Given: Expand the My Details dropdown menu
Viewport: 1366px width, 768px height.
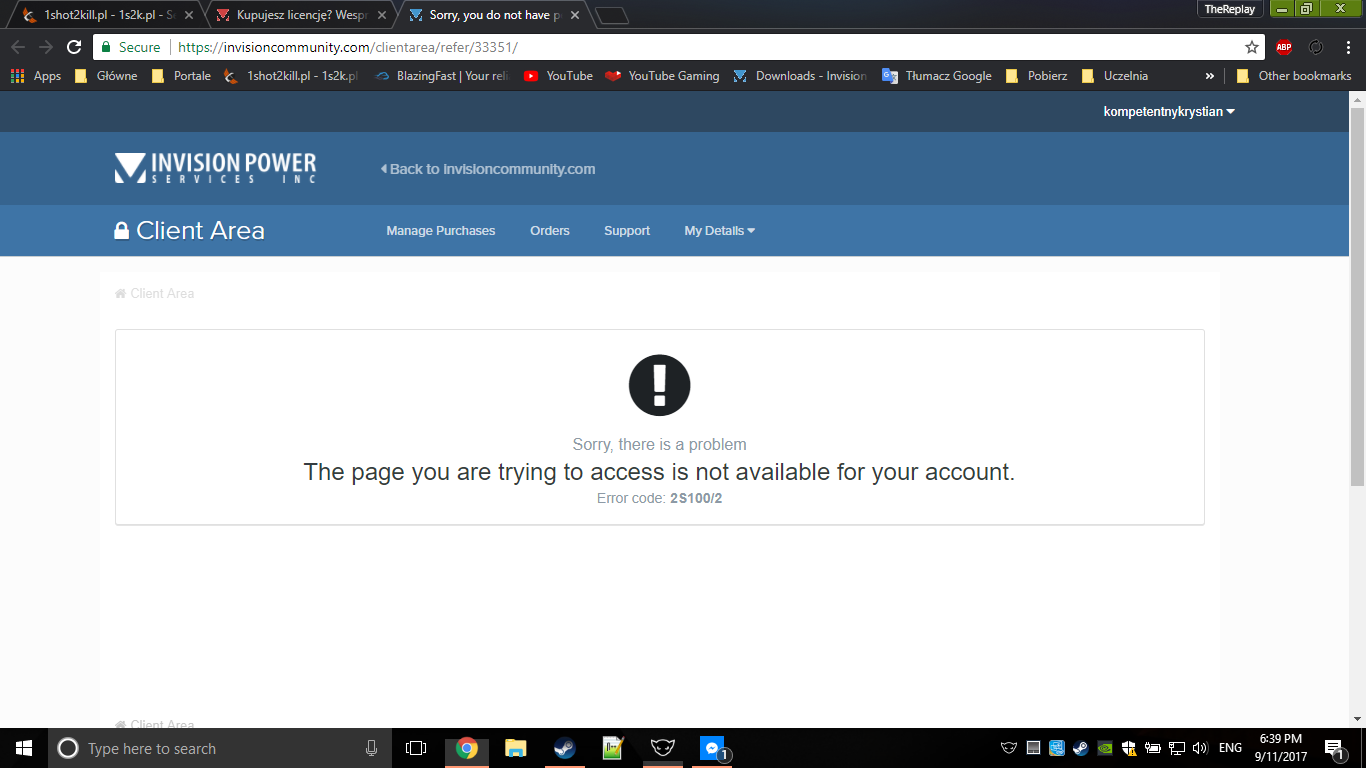Looking at the screenshot, I should point(719,231).
